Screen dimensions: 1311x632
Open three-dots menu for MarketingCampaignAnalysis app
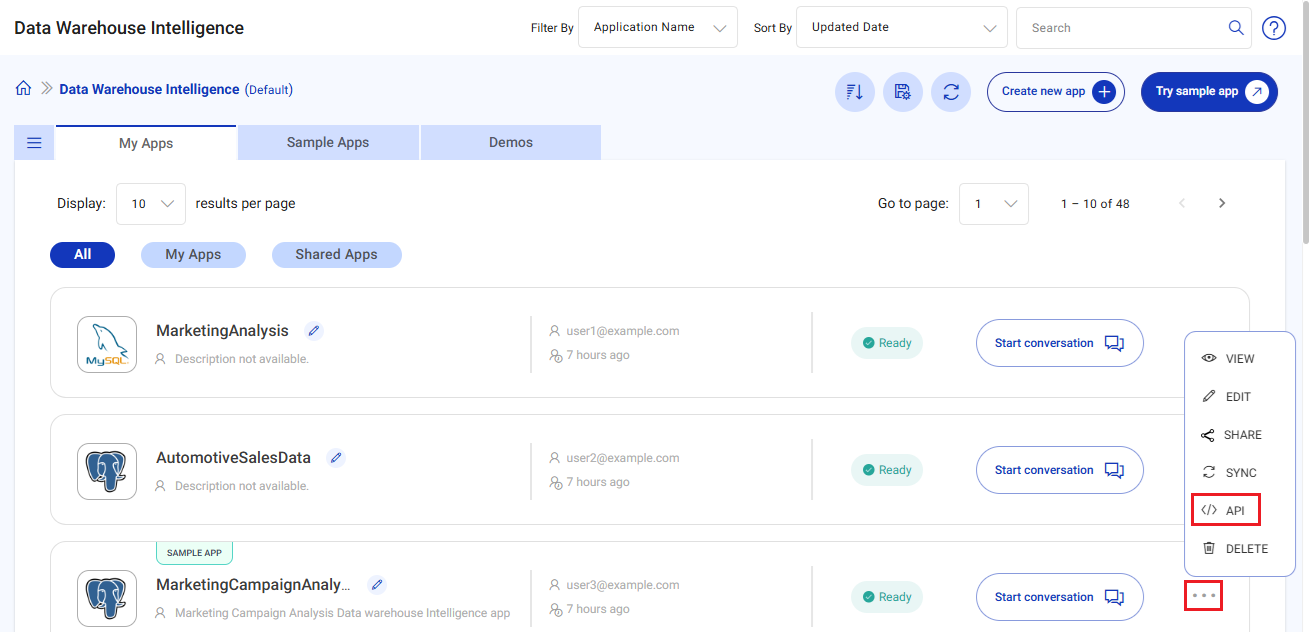pos(1203,596)
